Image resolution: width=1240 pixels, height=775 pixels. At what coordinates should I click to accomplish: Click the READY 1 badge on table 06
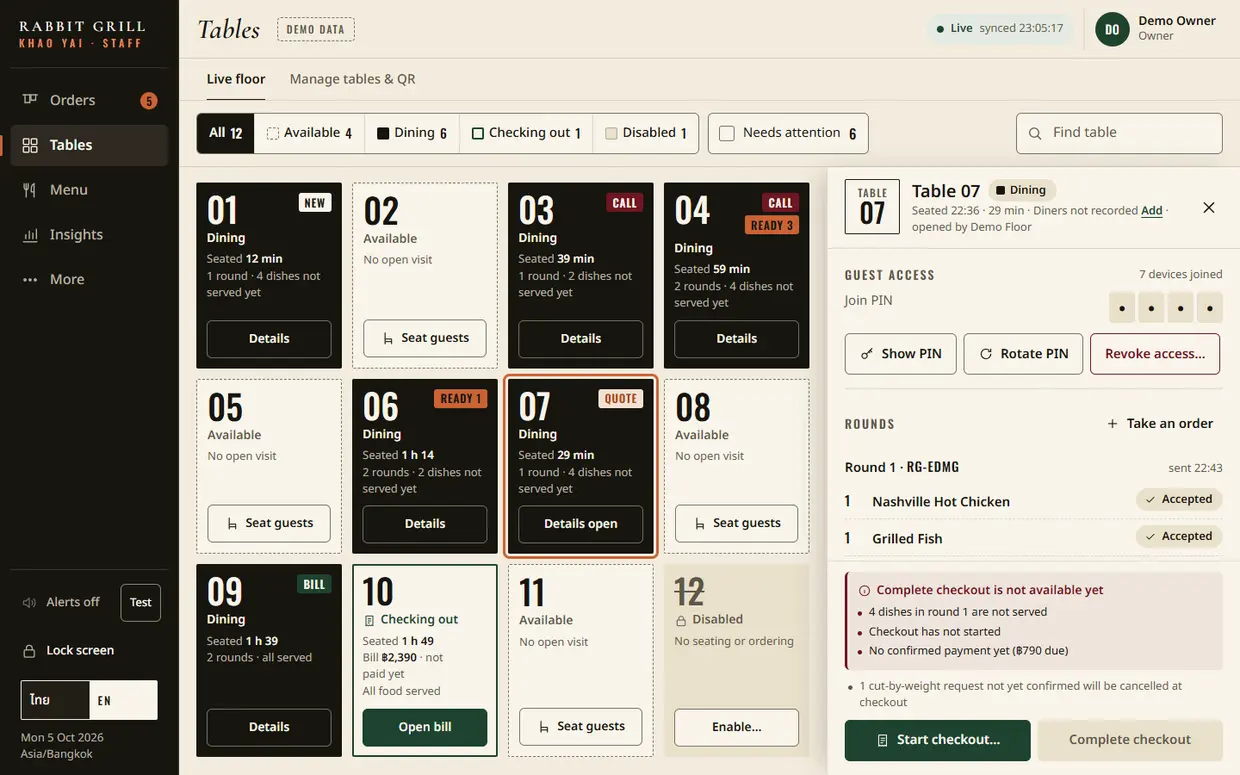pyautogui.click(x=460, y=399)
